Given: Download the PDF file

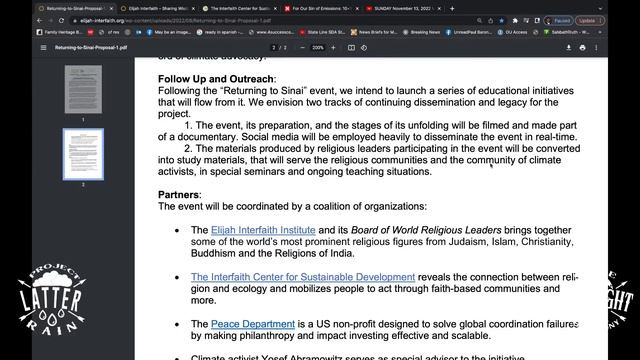Looking at the screenshot, I should (x=569, y=48).
